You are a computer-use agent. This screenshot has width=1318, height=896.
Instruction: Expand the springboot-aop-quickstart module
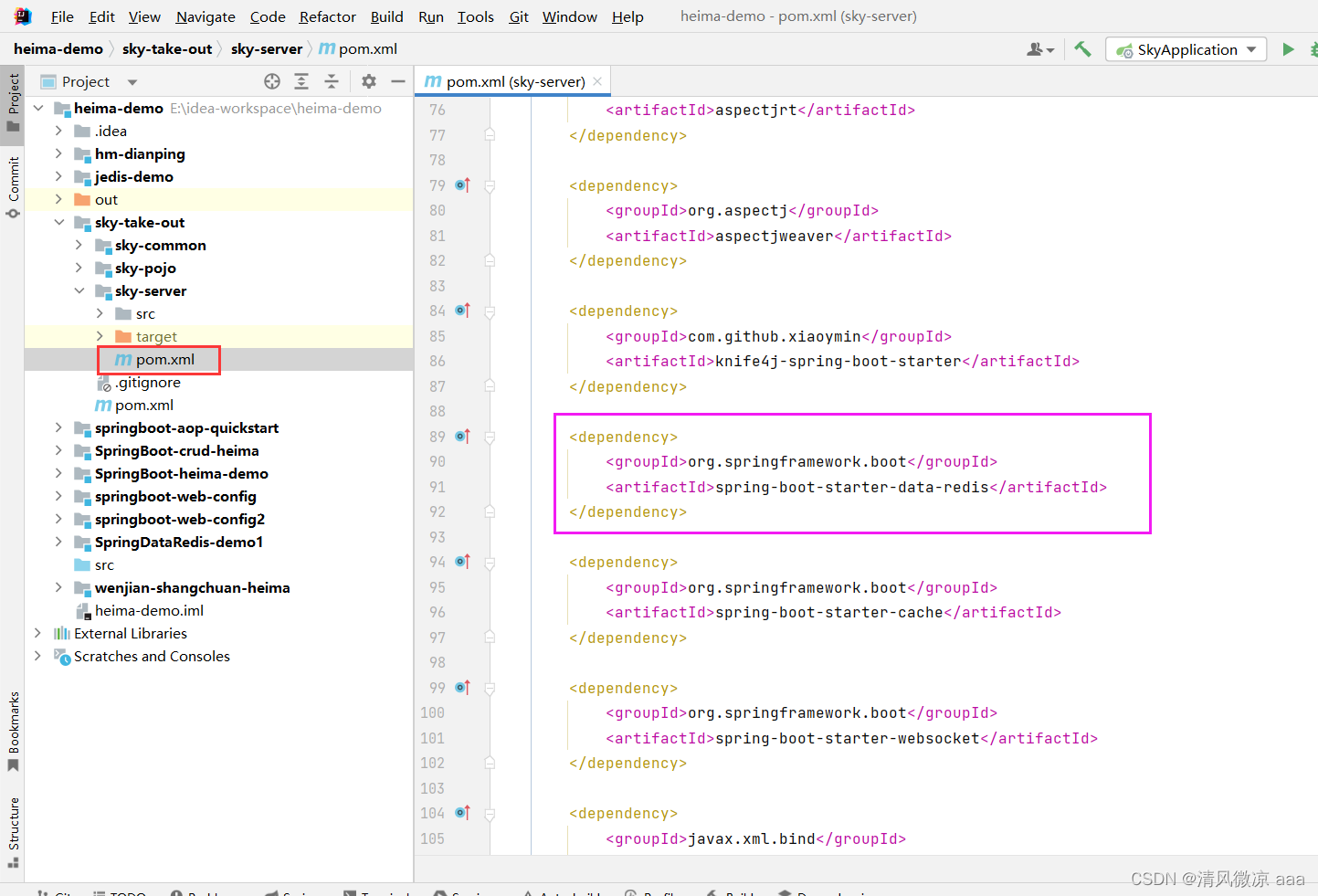click(58, 427)
